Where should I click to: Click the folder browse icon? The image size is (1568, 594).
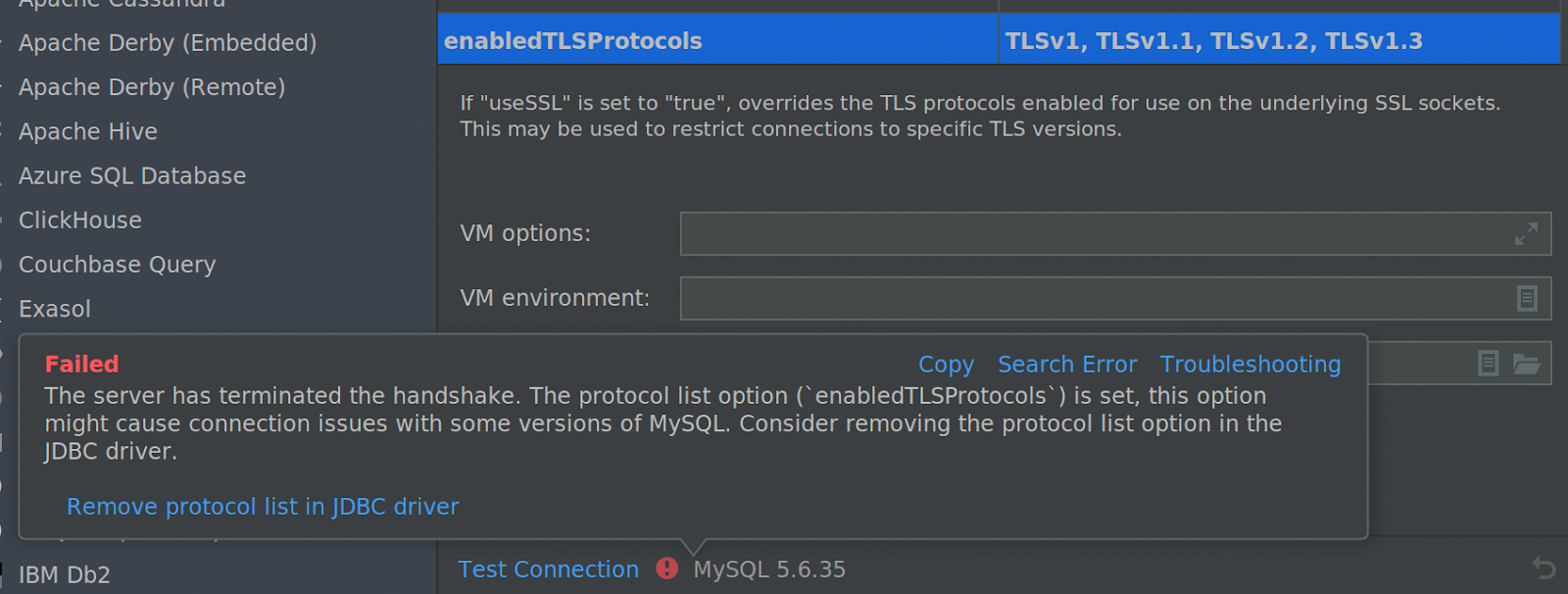[x=1526, y=364]
